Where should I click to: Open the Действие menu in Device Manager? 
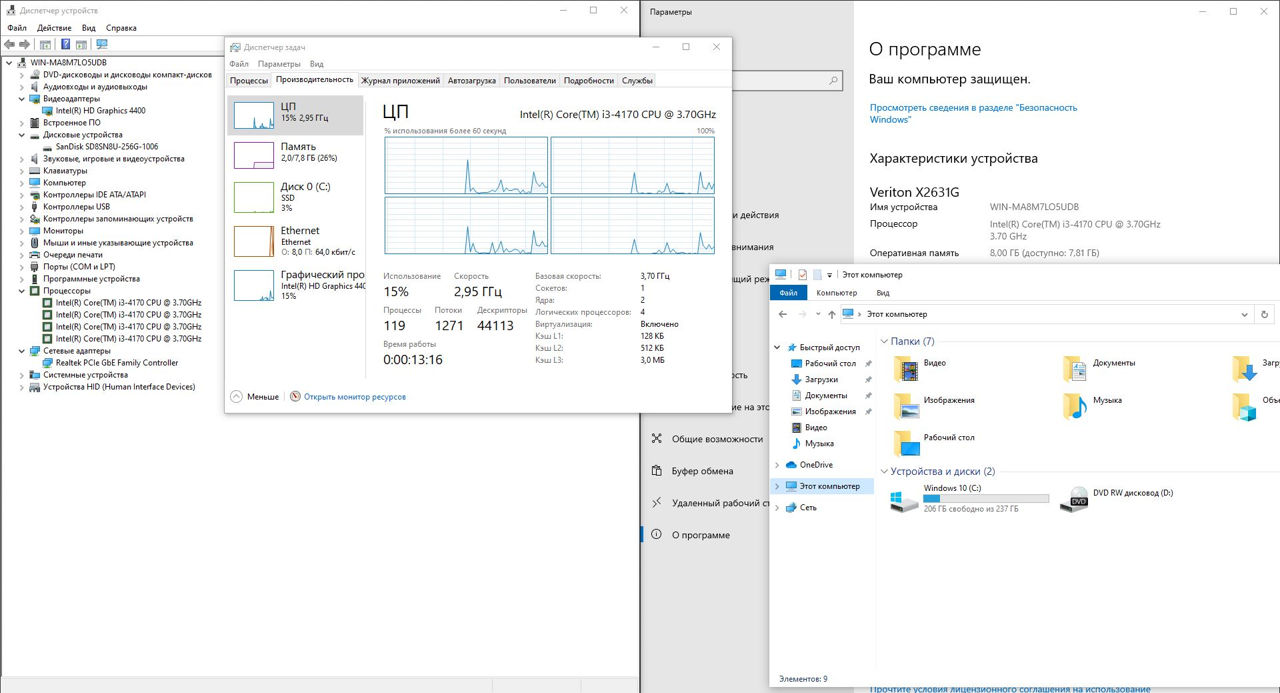54,28
